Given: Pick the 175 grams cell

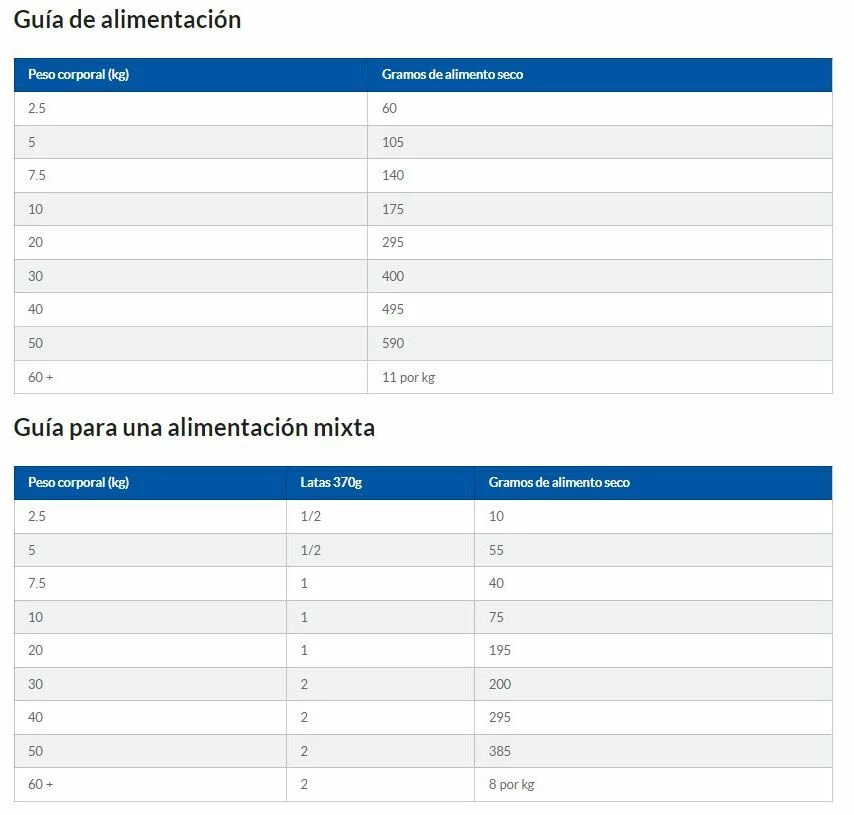Looking at the screenshot, I should click(393, 209).
